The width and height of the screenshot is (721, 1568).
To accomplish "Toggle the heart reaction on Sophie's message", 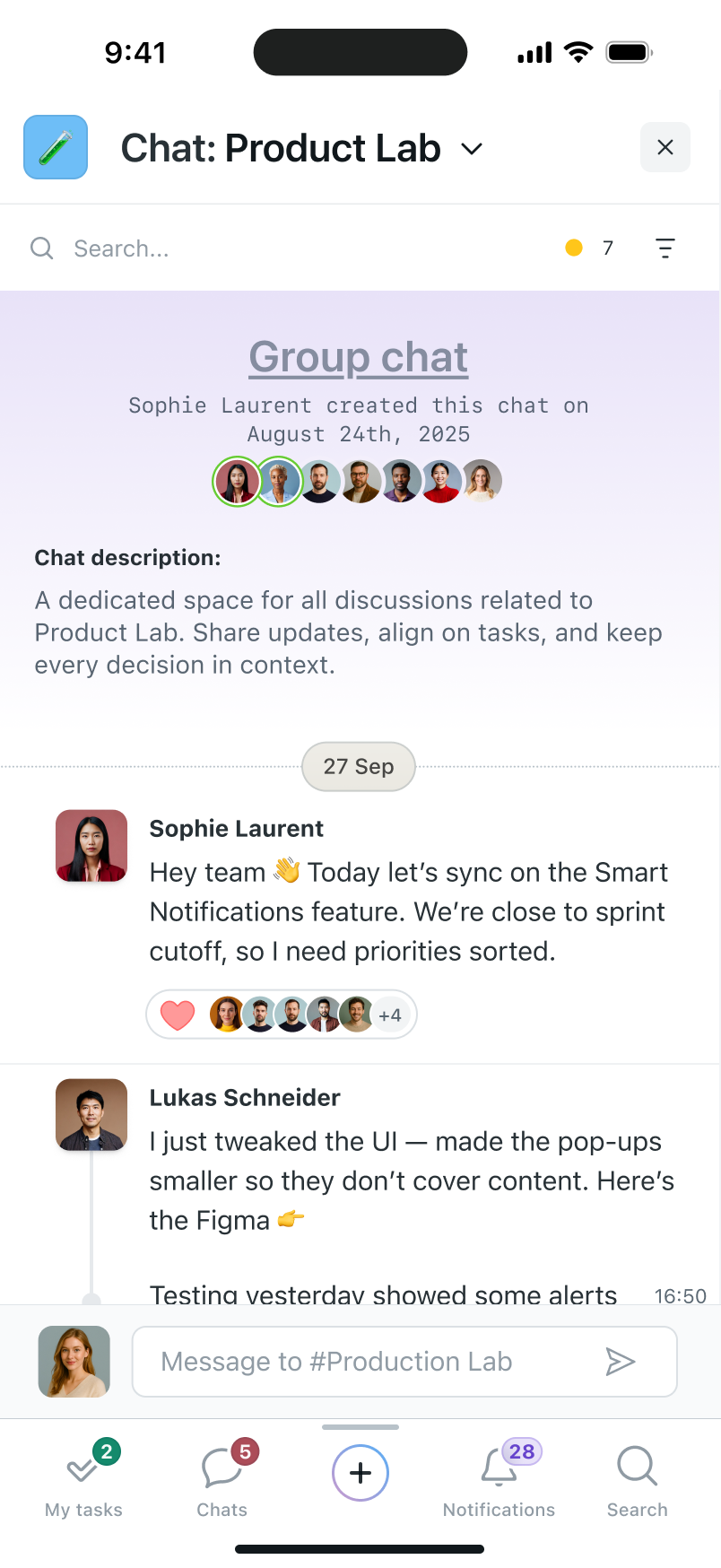I will click(x=178, y=1015).
